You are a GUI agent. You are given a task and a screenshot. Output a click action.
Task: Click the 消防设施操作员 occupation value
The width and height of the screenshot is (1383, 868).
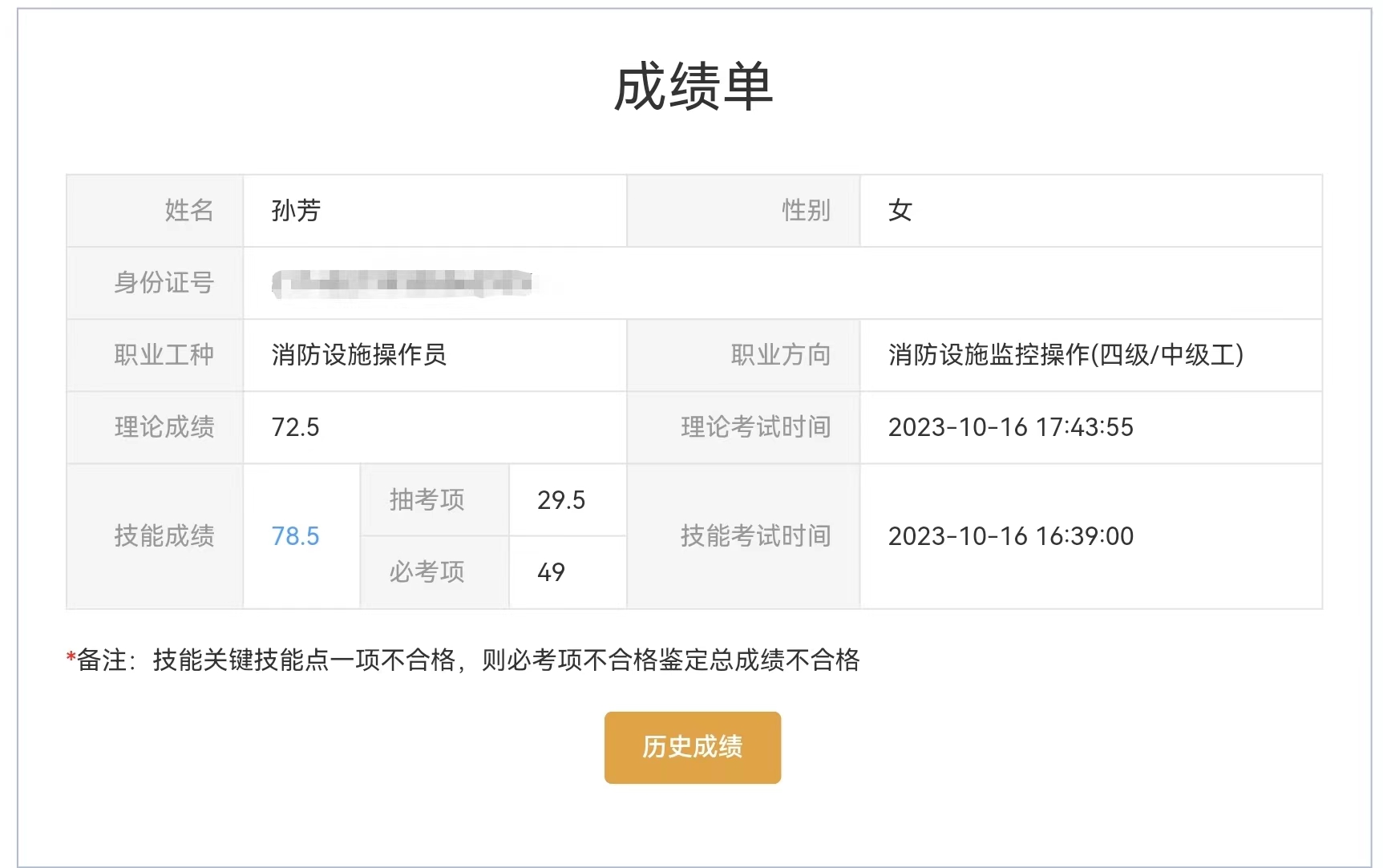(358, 355)
